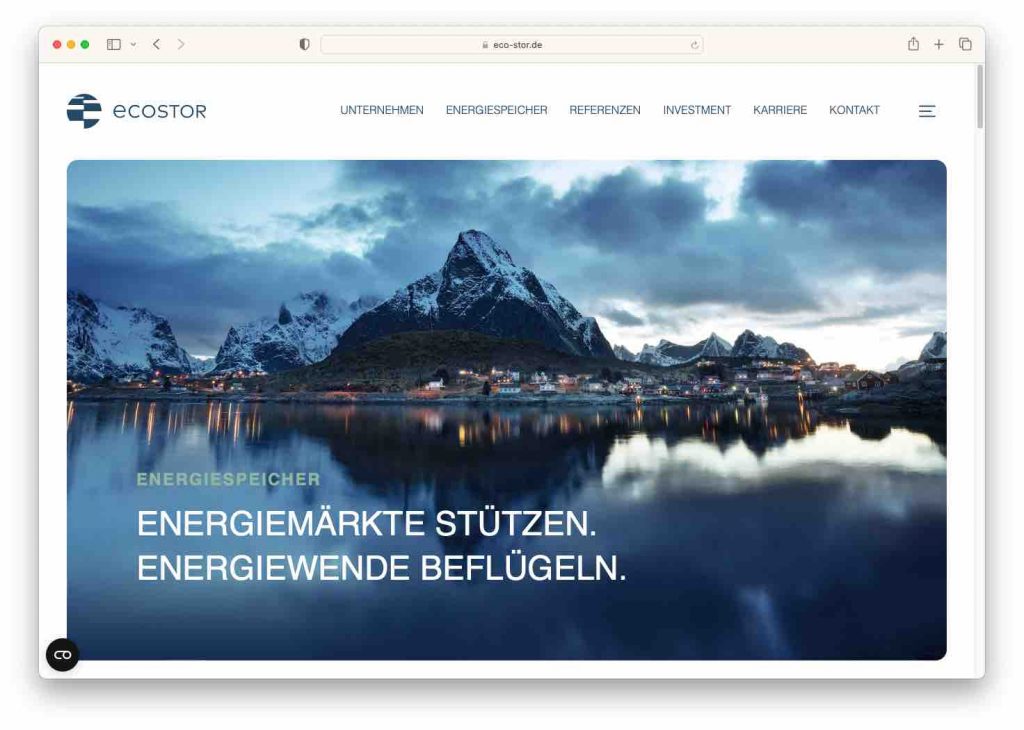
Task: Open the Share icon in toolbar
Action: 913,44
